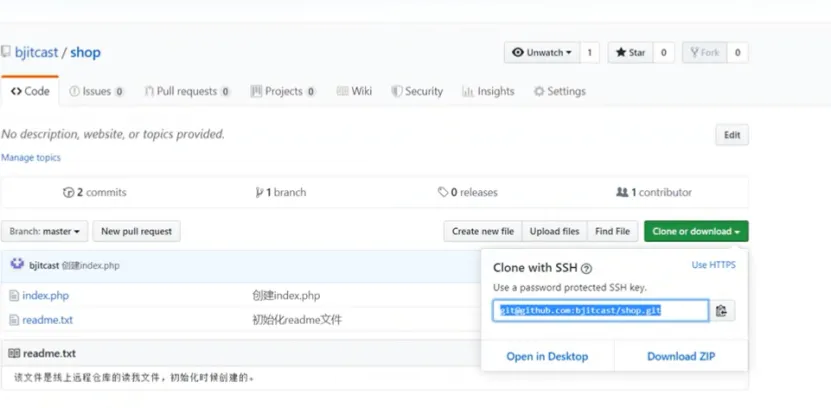Image resolution: width=831 pixels, height=408 pixels.
Task: Copy the SSH clone URL to clipboard
Action: pyautogui.click(x=721, y=311)
